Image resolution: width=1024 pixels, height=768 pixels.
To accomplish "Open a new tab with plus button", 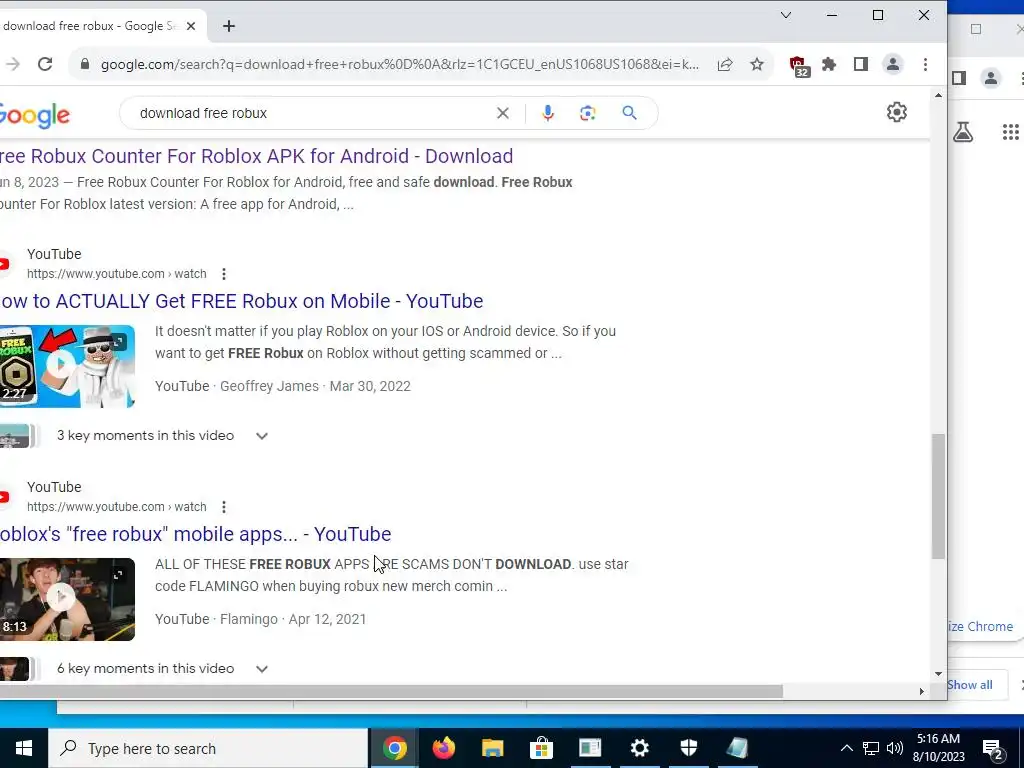I will [x=229, y=26].
